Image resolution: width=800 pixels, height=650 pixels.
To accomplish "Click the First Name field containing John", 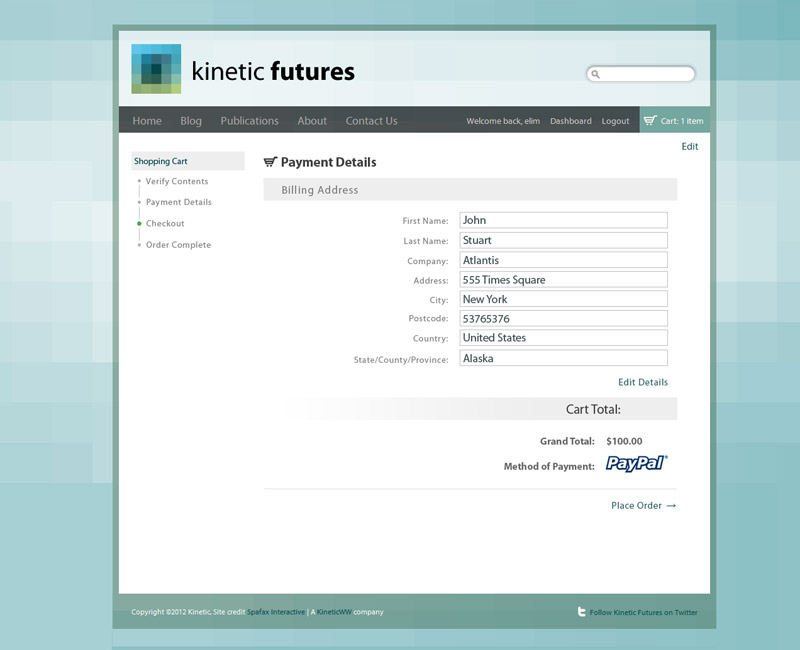I will click(x=563, y=220).
